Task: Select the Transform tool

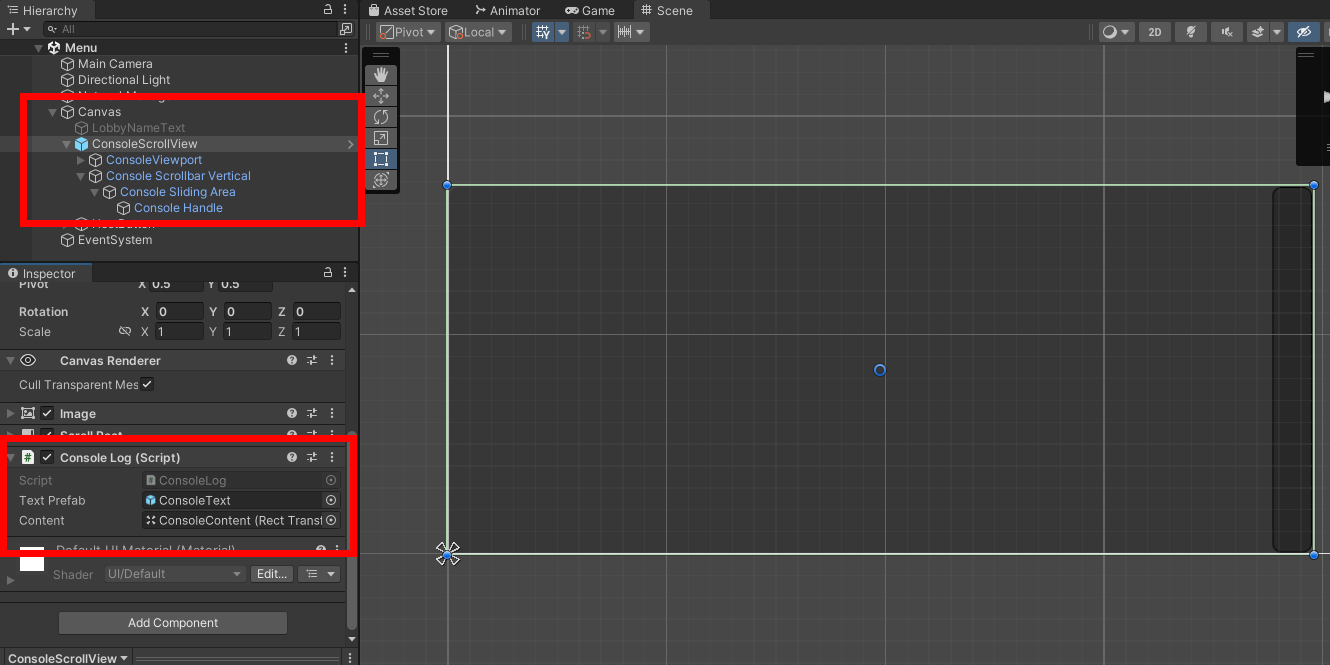Action: pos(380,180)
